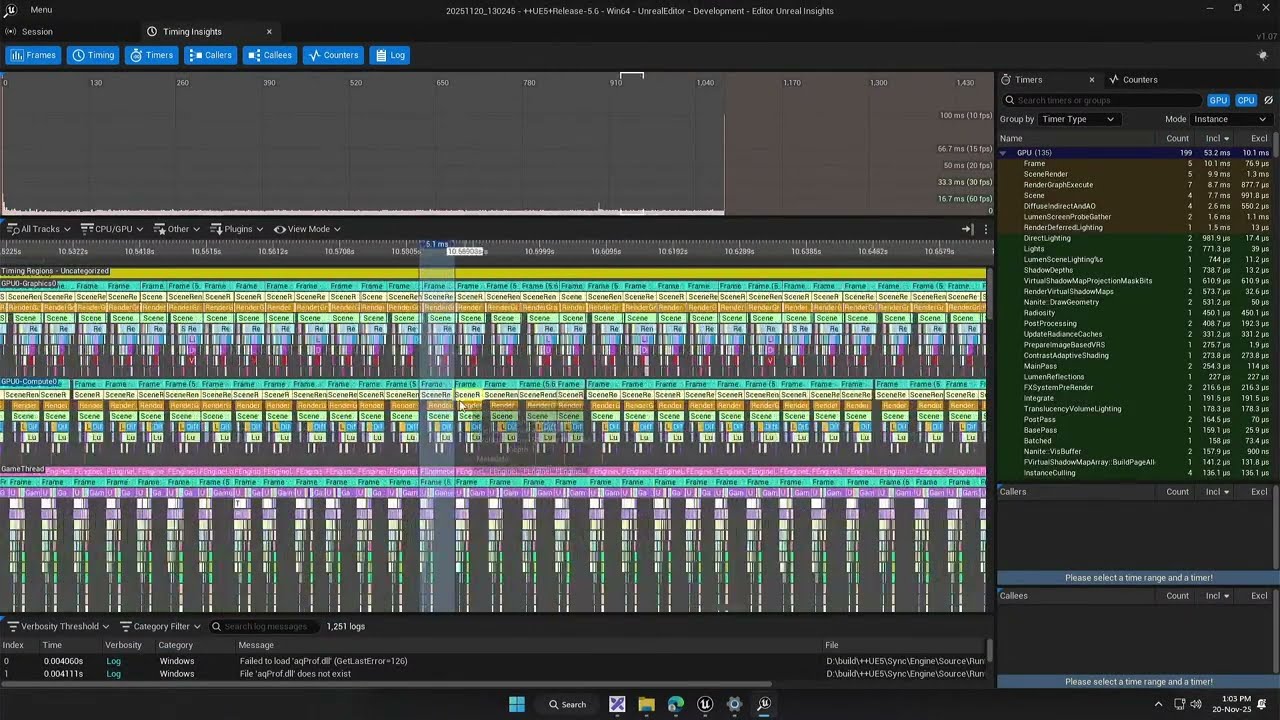
Task: Toggle the Callees panel button
Action: pos(270,55)
